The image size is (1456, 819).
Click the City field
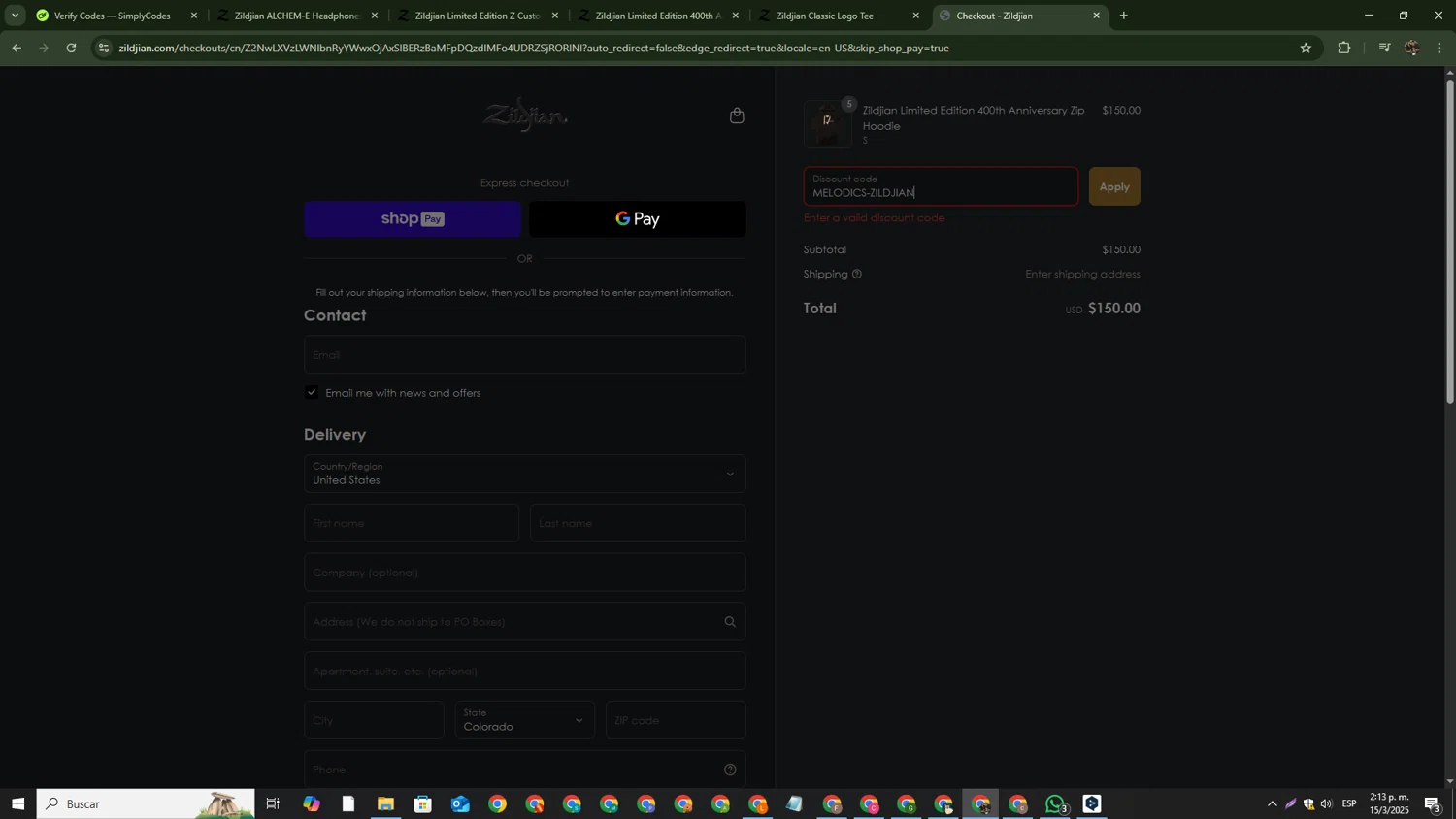(x=374, y=720)
